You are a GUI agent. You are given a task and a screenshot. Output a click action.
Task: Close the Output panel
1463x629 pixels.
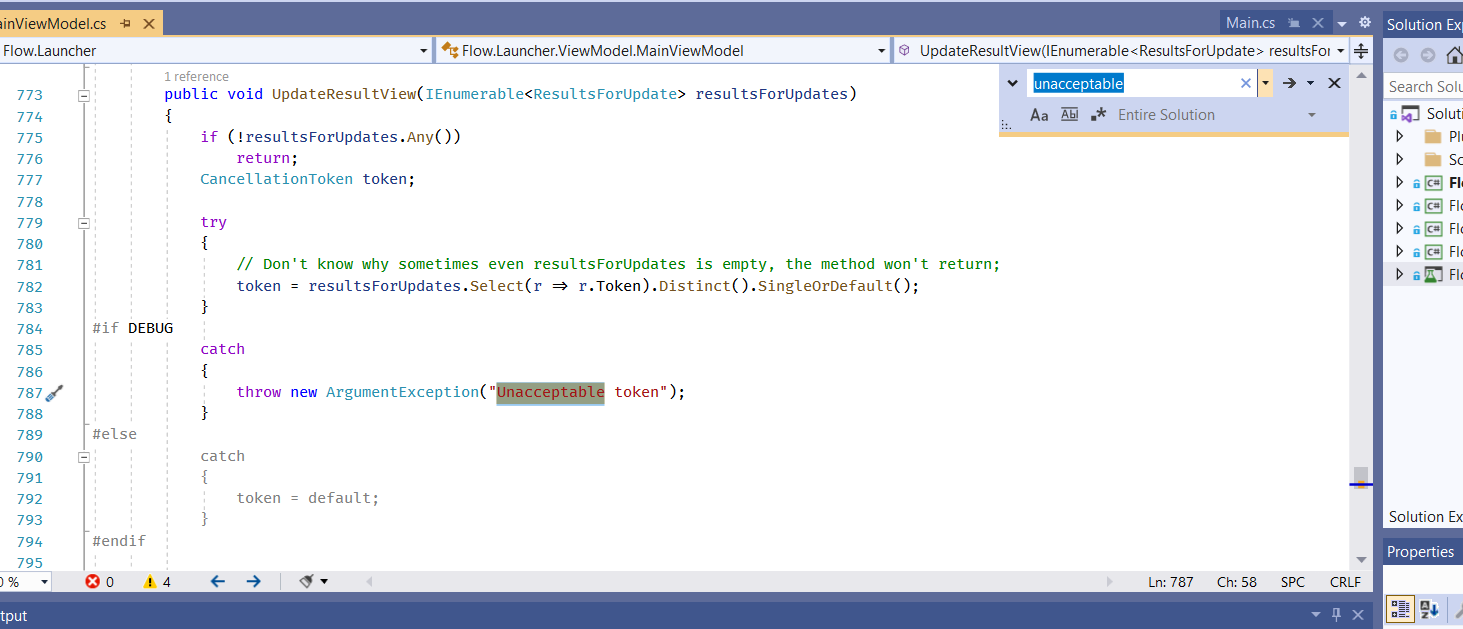tap(1357, 615)
